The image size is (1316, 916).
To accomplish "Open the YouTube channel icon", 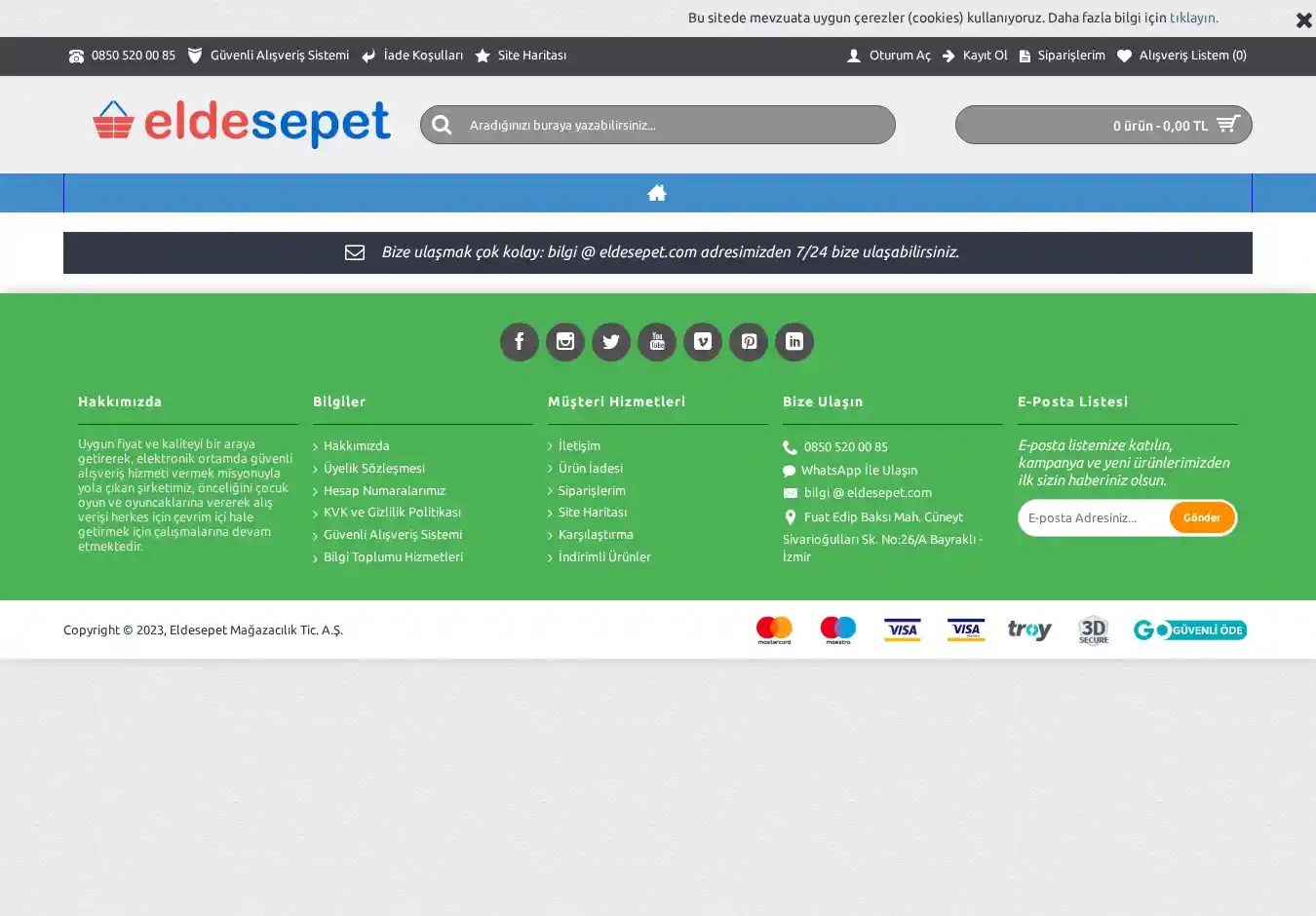I will point(656,342).
